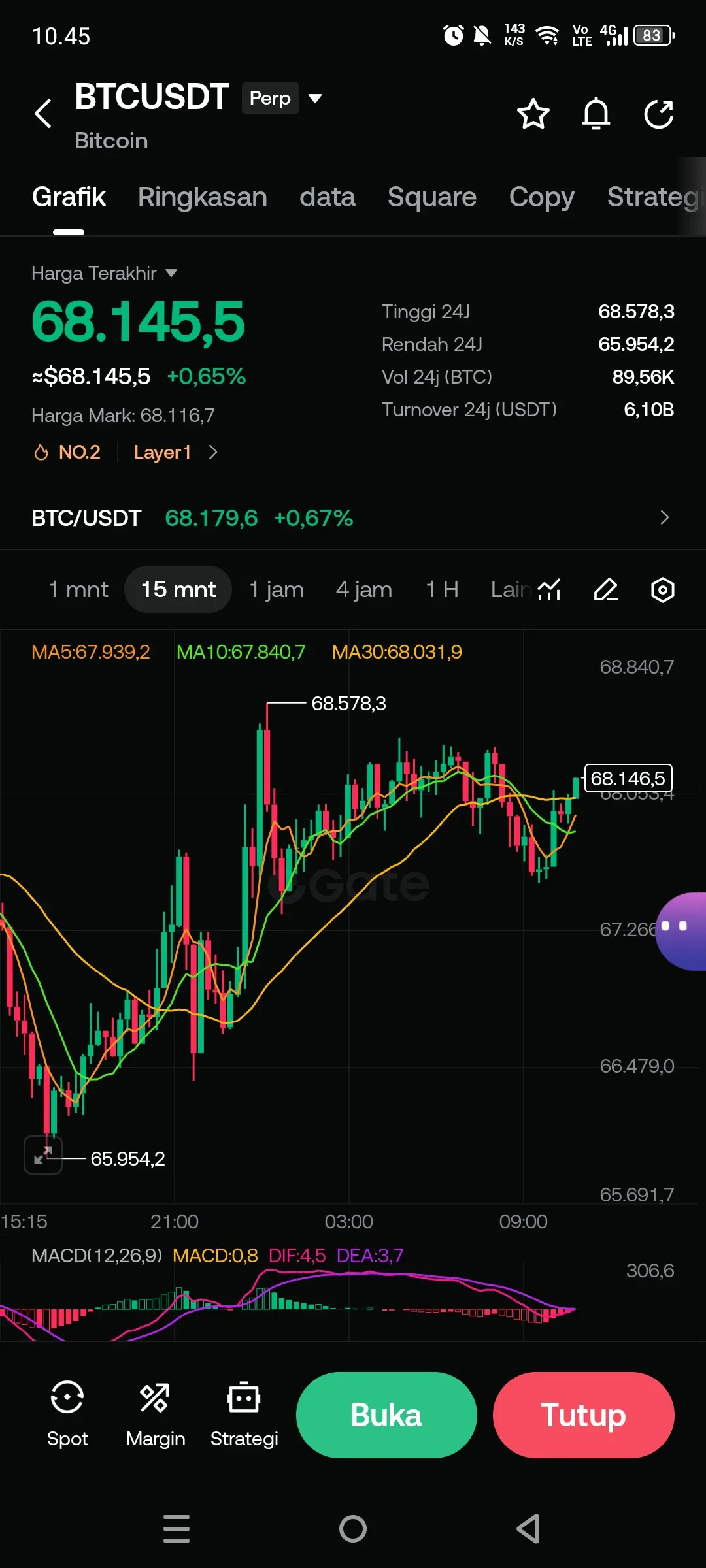Open Layer1 category chevron
Viewport: 706px width, 1568px height.
[x=213, y=452]
